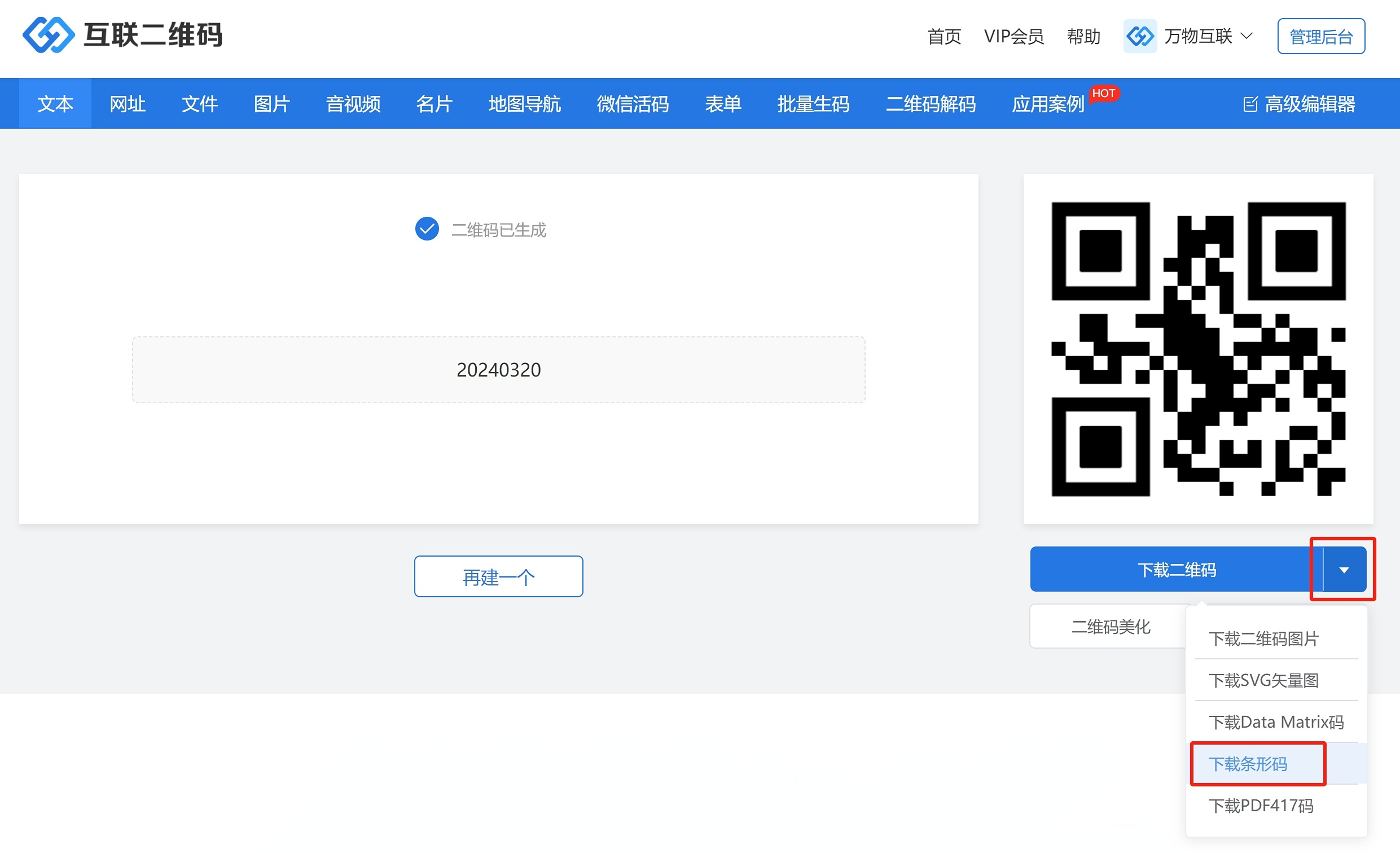Click the 互联二维码 site title text
The height and width of the screenshot is (853, 1400).
click(153, 34)
